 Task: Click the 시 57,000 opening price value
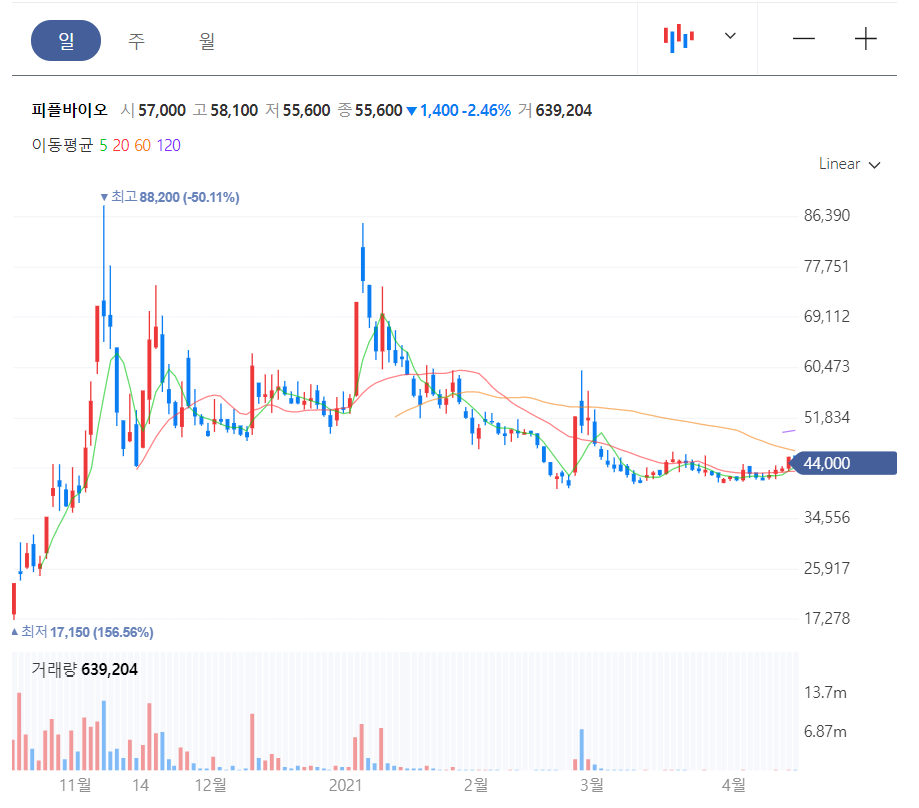pyautogui.click(x=154, y=110)
